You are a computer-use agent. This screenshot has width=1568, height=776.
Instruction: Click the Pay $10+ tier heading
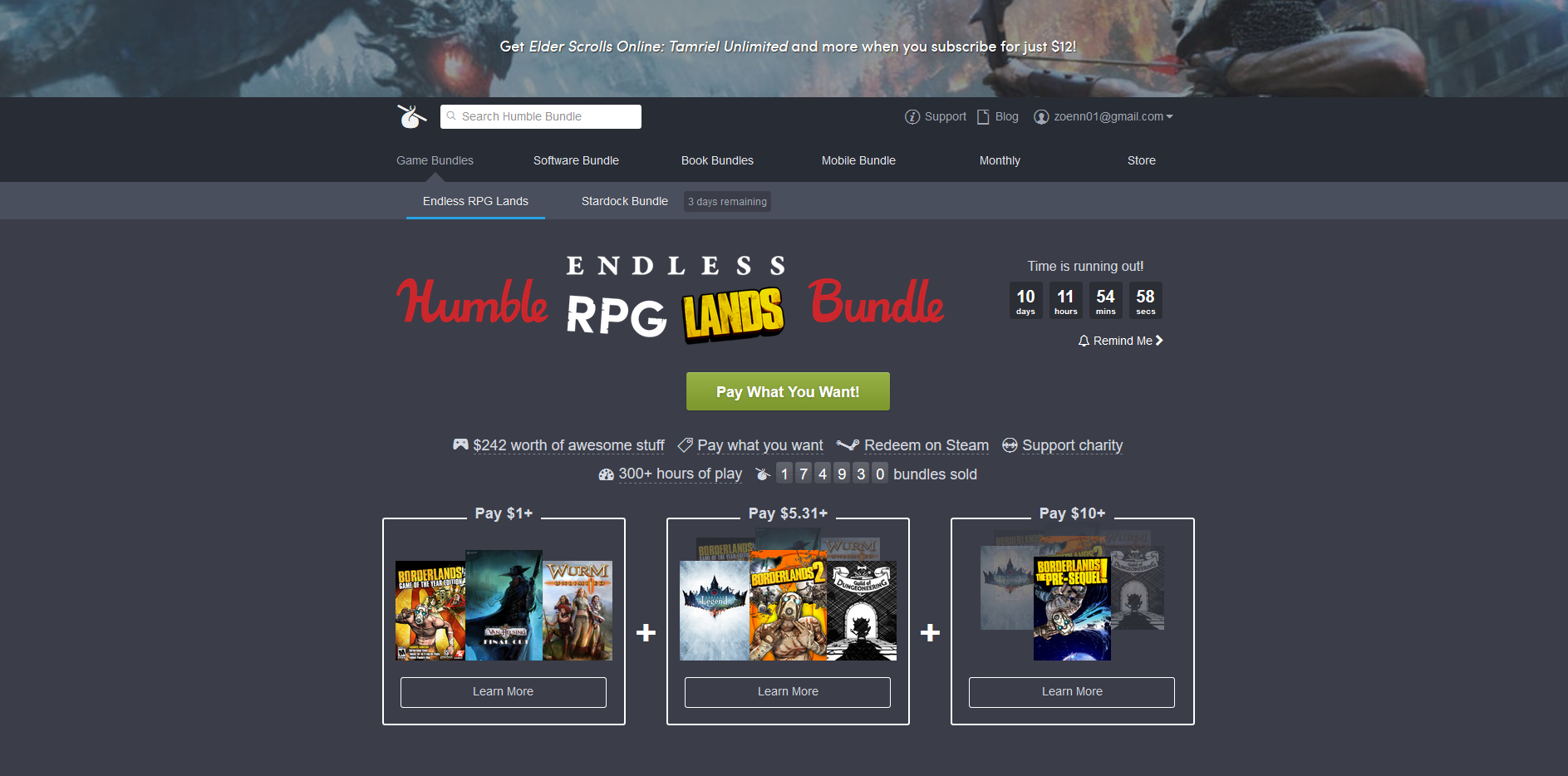tap(1072, 513)
